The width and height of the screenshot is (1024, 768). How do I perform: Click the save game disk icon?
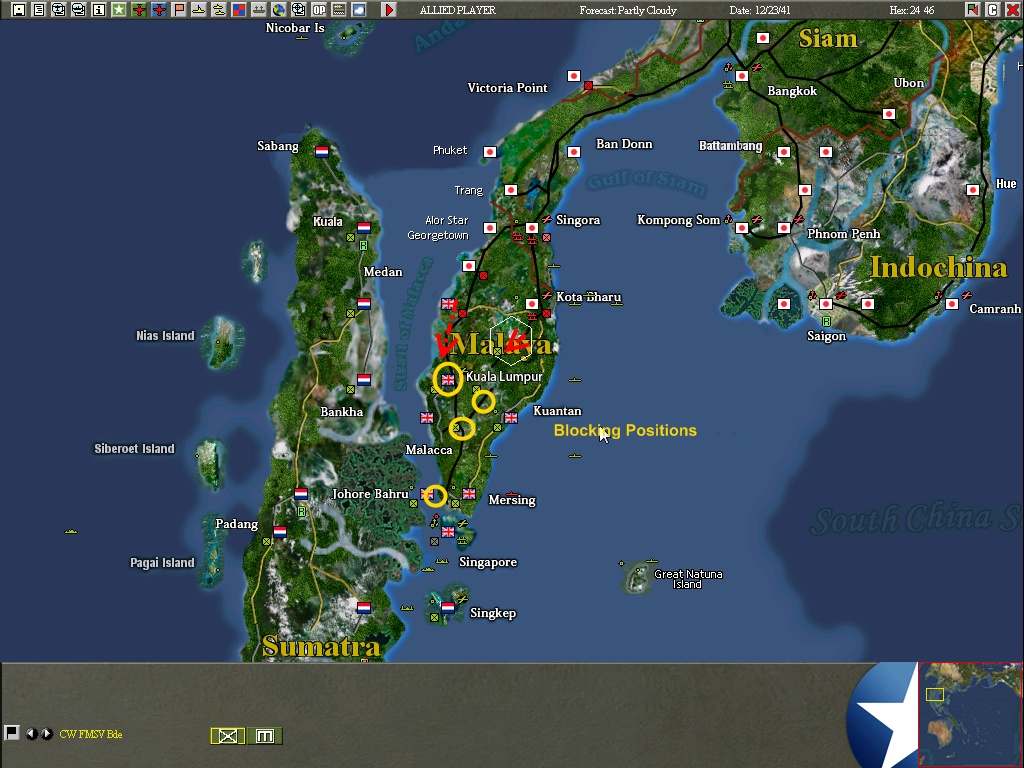coord(18,9)
